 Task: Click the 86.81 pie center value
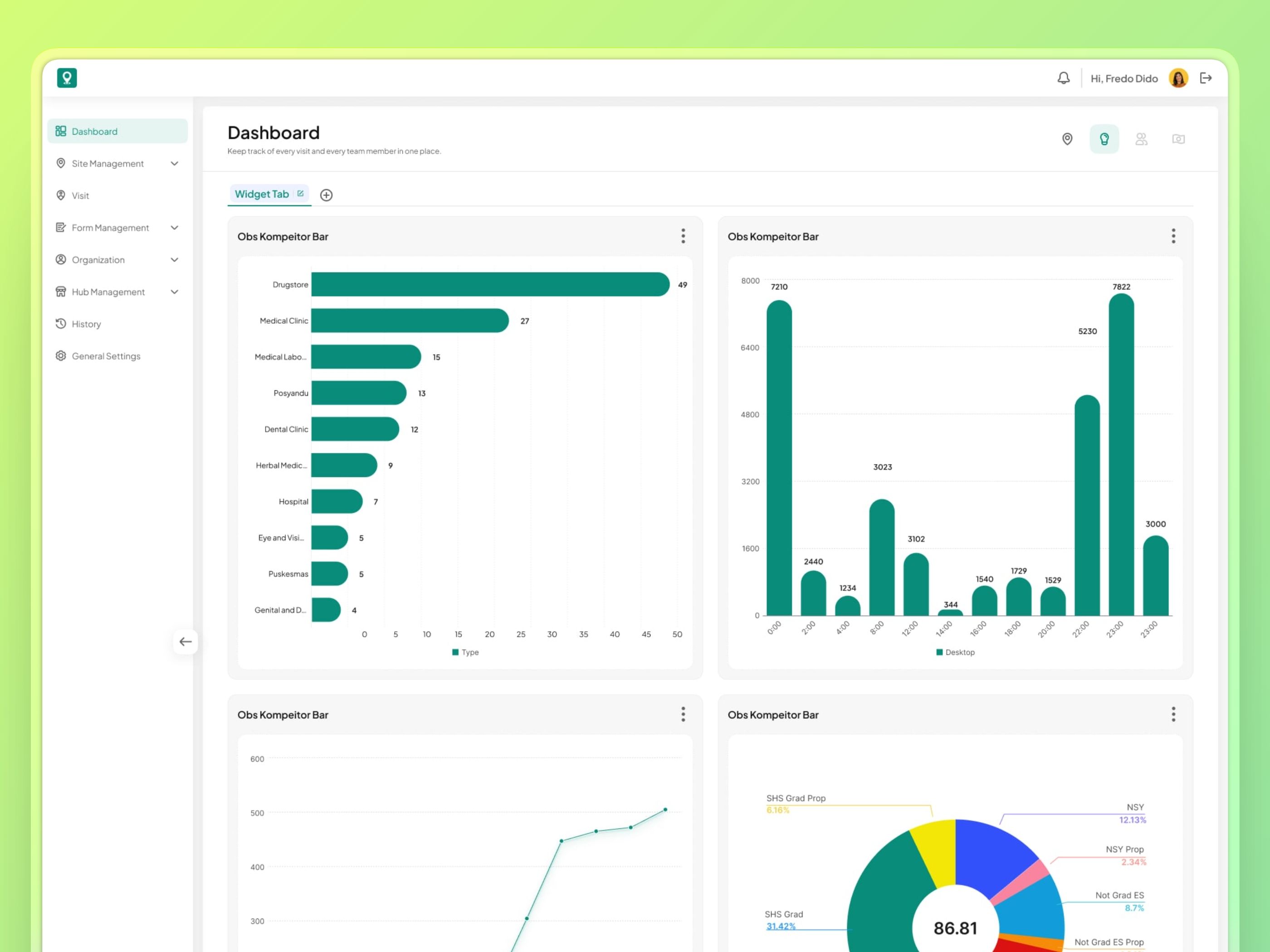click(955, 928)
